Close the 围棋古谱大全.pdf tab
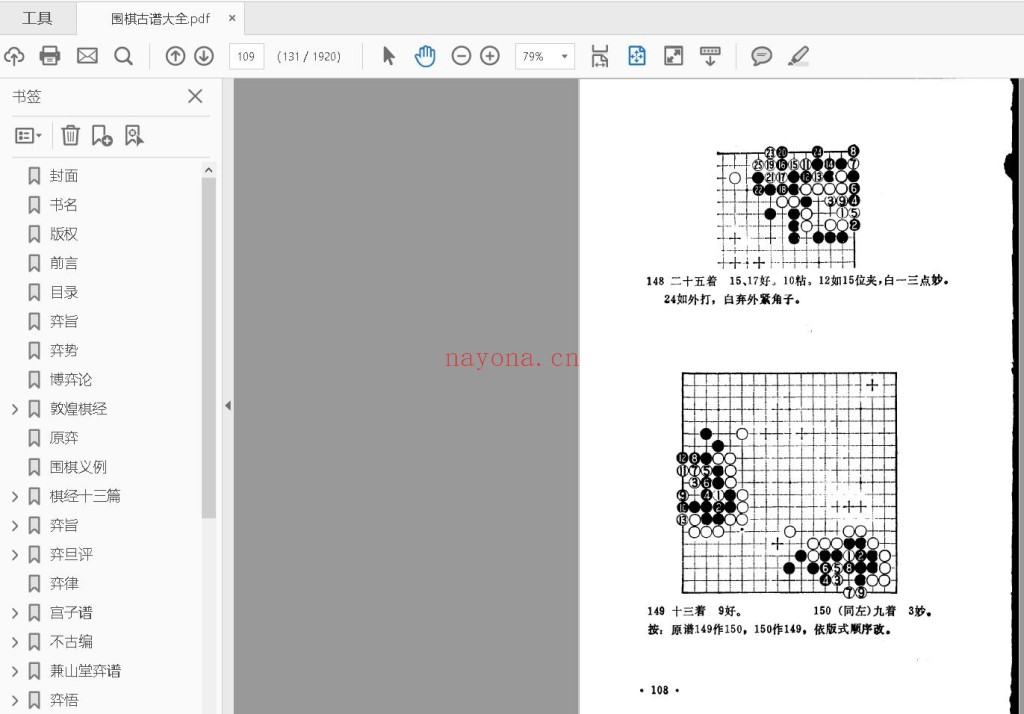This screenshot has height=714, width=1024. pyautogui.click(x=232, y=18)
